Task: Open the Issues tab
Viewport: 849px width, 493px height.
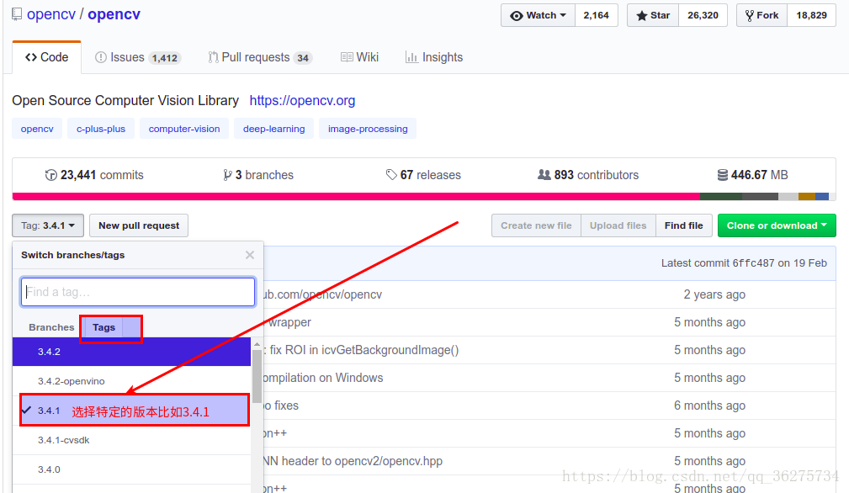Action: [138, 57]
